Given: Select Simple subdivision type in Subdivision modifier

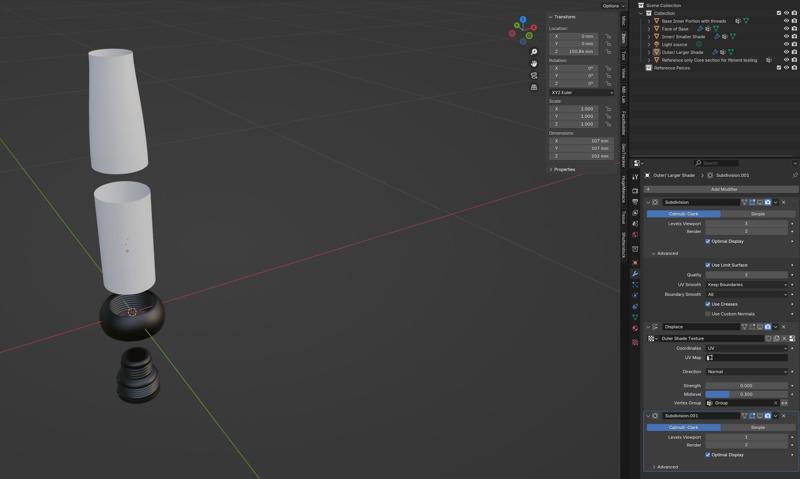Looking at the screenshot, I should pyautogui.click(x=758, y=214).
